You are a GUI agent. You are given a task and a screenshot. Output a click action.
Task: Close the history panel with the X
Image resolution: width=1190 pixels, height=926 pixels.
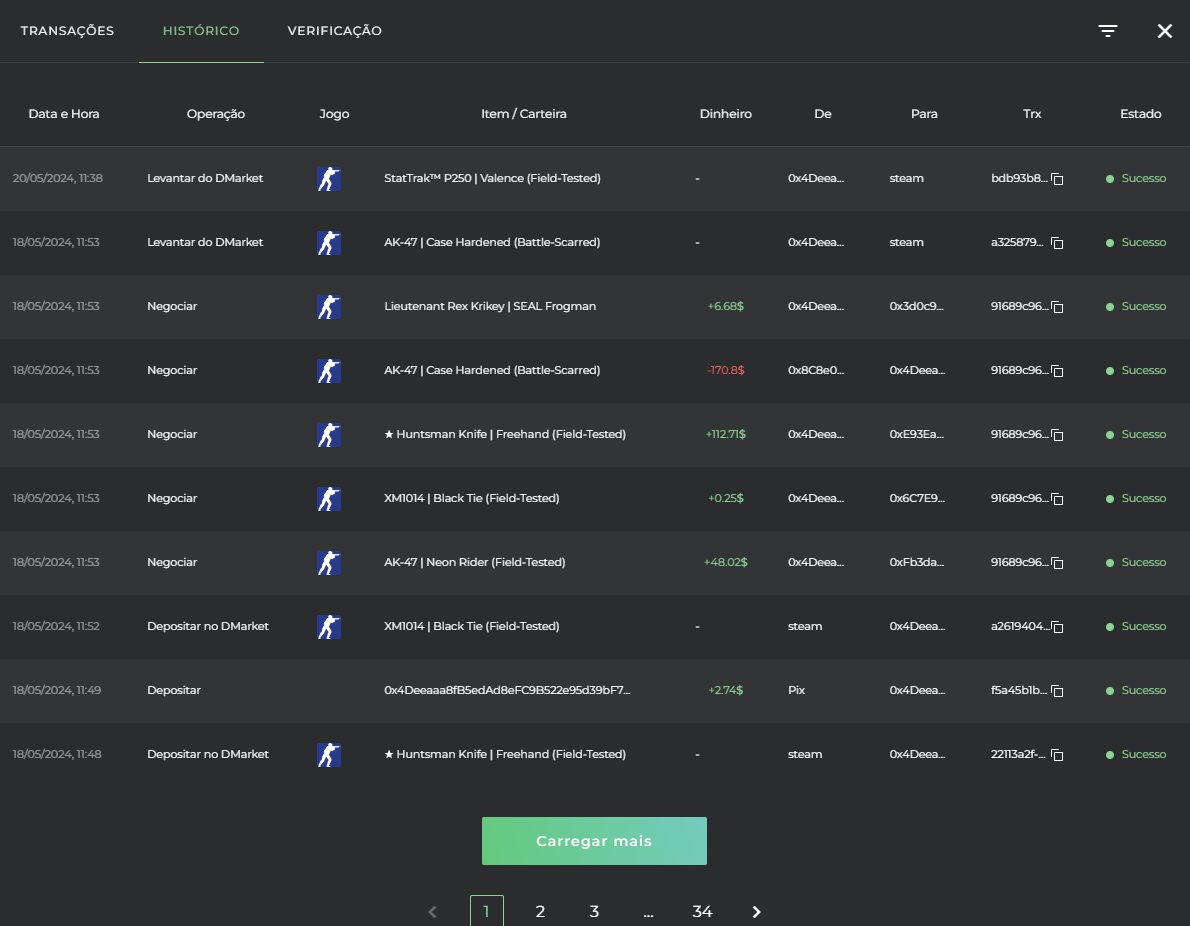tap(1164, 30)
